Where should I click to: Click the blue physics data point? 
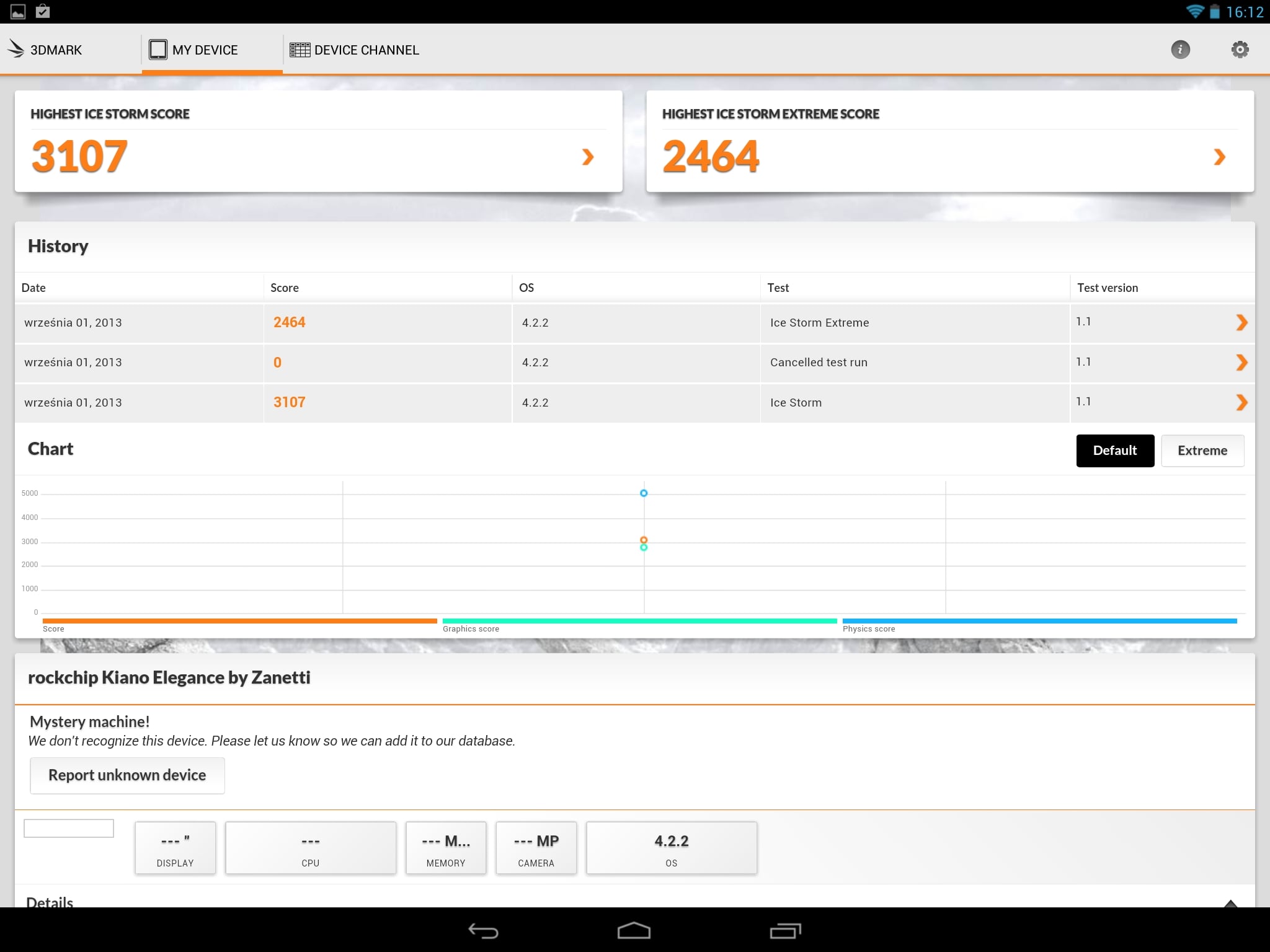[644, 493]
